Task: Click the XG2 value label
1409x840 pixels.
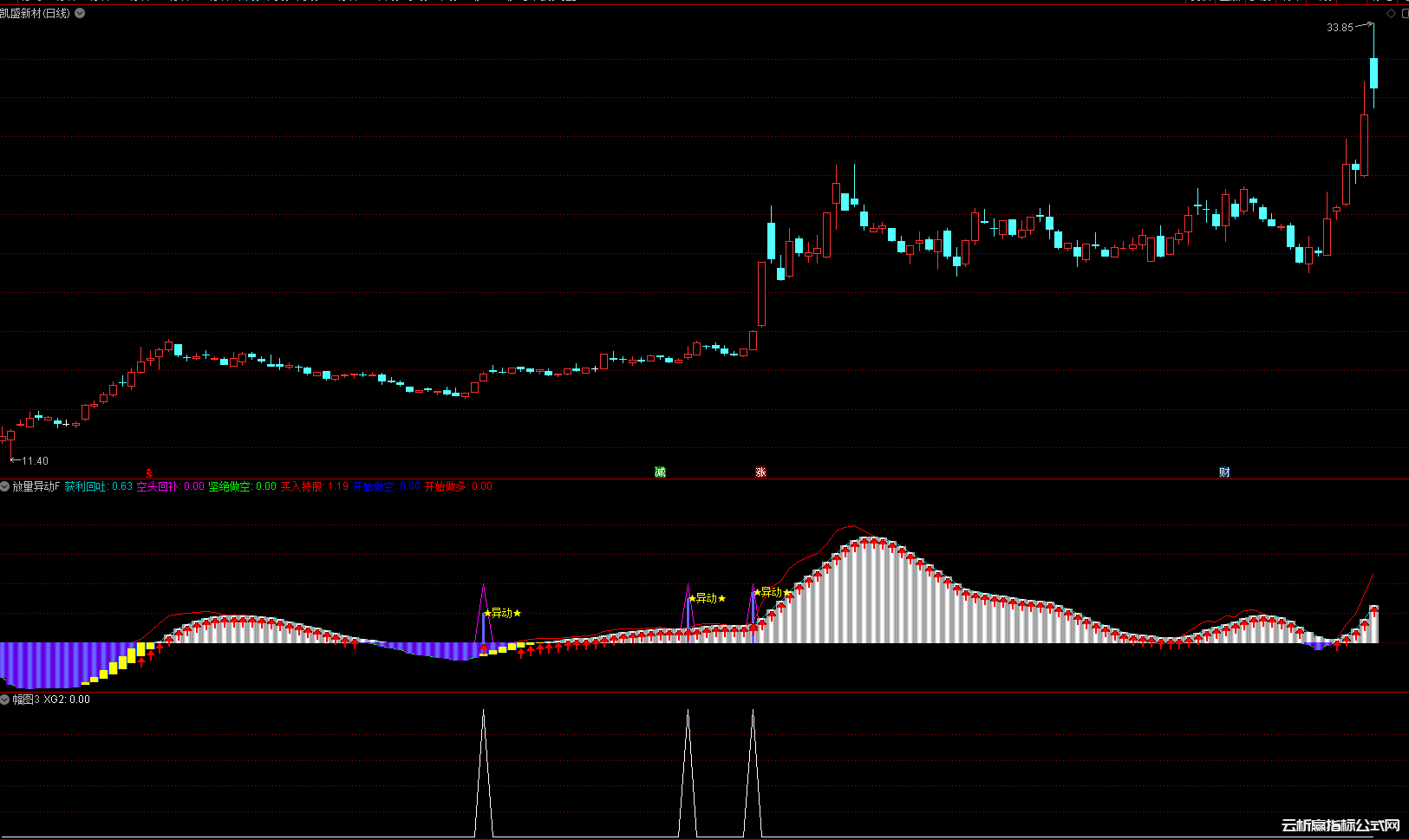Action: 67,700
